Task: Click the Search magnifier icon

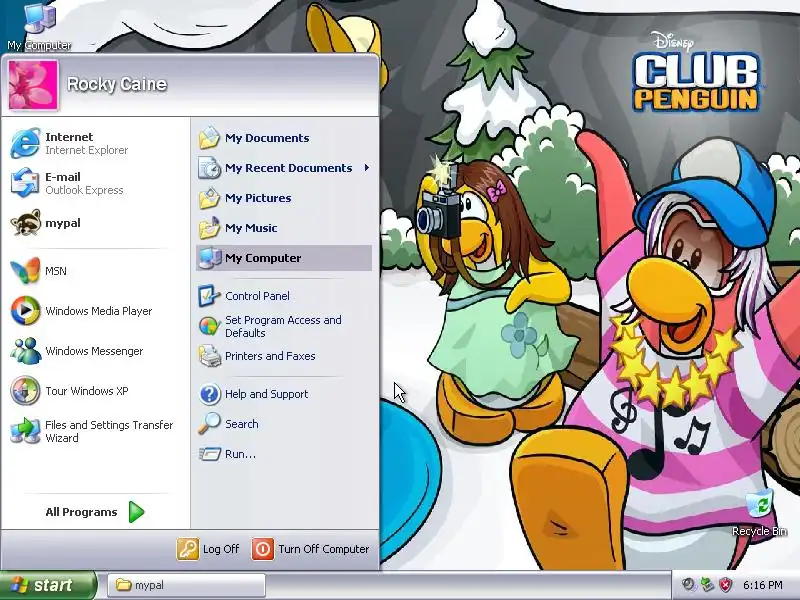Action: (209, 423)
